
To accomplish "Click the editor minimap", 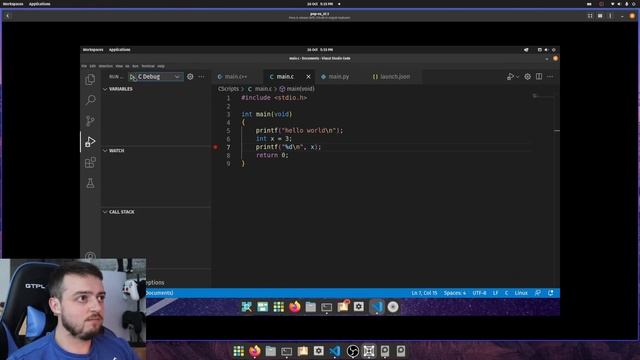I will point(543,97).
